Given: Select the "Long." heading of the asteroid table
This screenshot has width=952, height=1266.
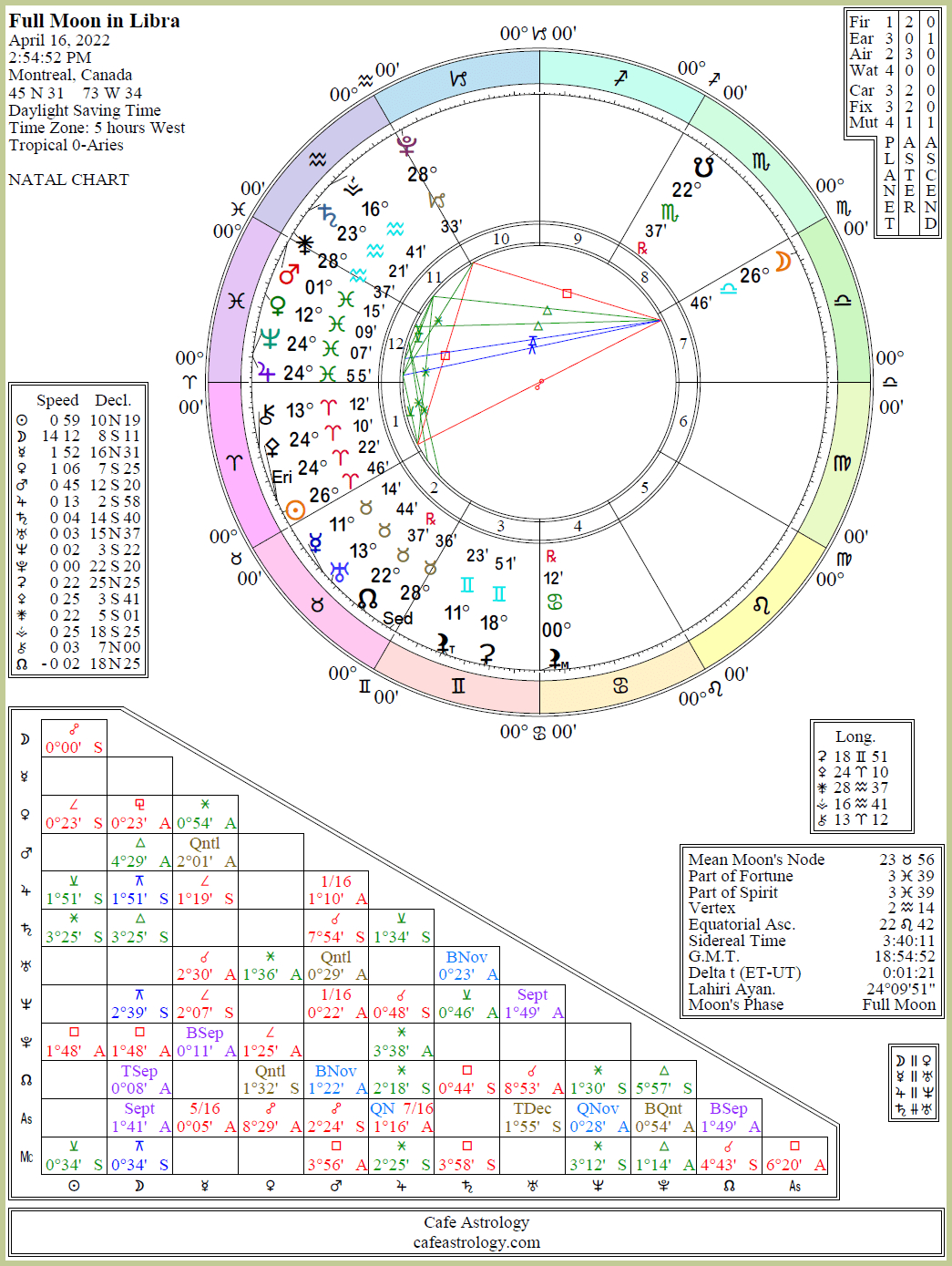Looking at the screenshot, I should coord(855,736).
